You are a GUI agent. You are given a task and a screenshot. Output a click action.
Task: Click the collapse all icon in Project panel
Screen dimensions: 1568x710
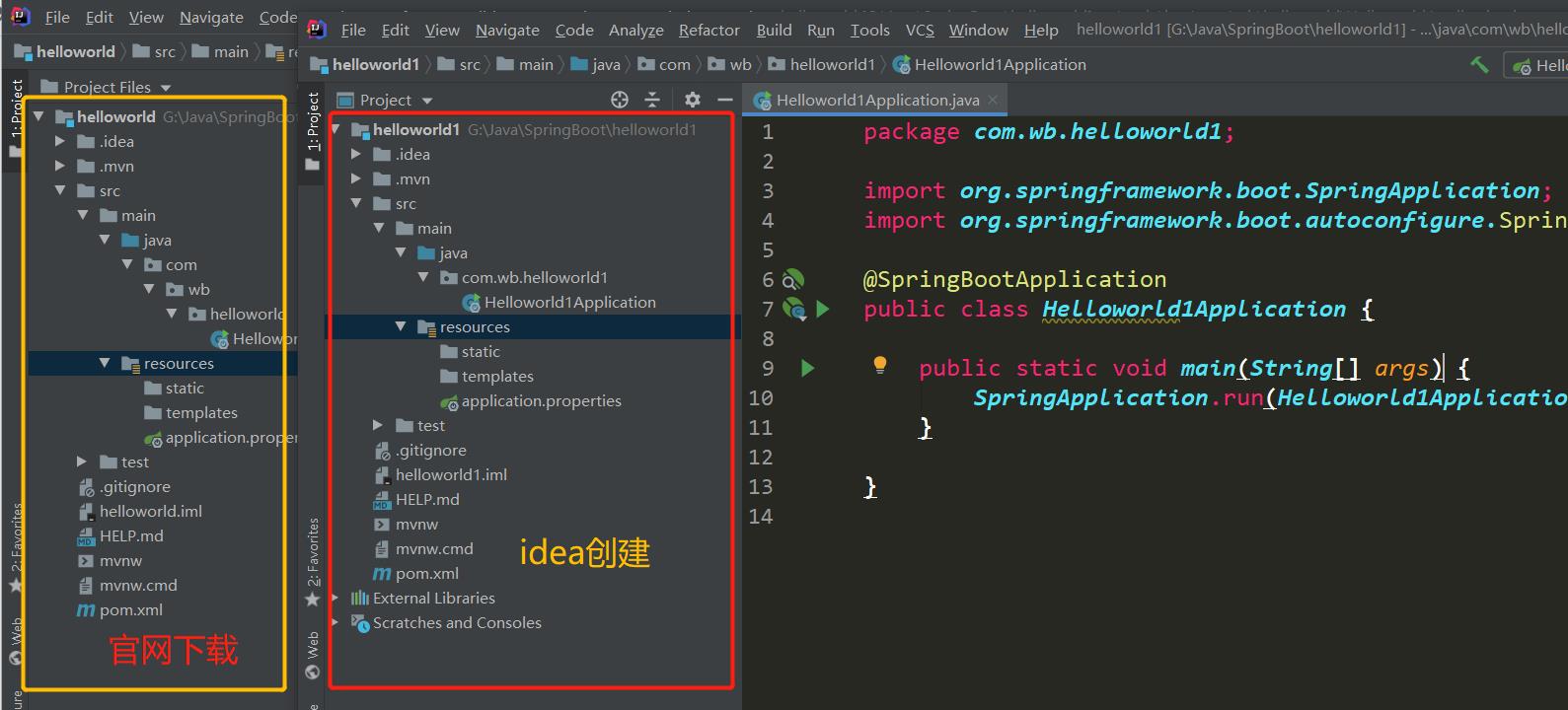pyautogui.click(x=652, y=100)
